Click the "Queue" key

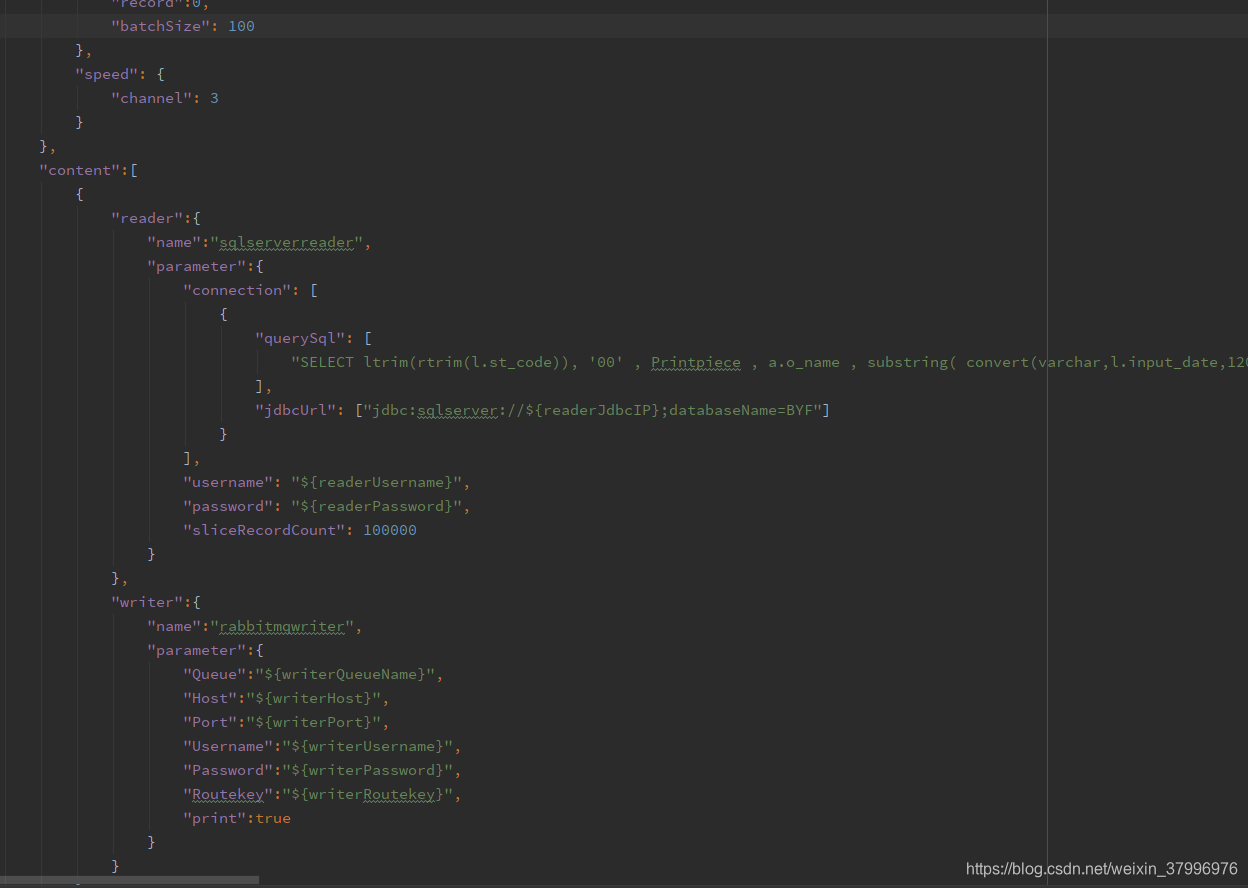(214, 674)
